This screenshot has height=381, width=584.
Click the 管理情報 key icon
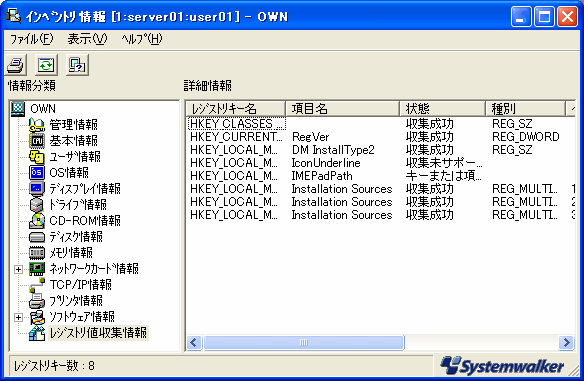coord(36,125)
